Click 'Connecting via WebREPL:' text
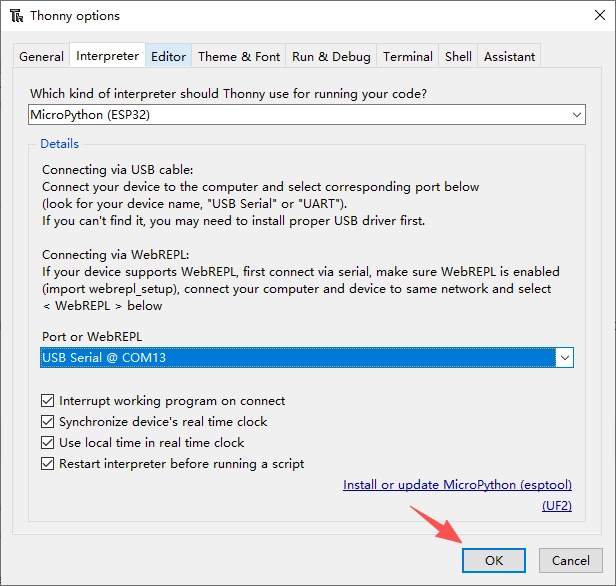 116,255
